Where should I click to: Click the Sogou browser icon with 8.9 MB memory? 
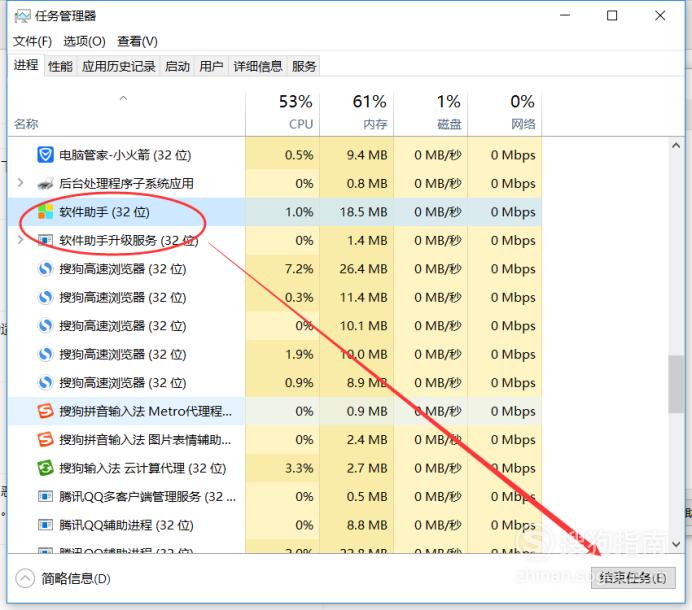45,383
